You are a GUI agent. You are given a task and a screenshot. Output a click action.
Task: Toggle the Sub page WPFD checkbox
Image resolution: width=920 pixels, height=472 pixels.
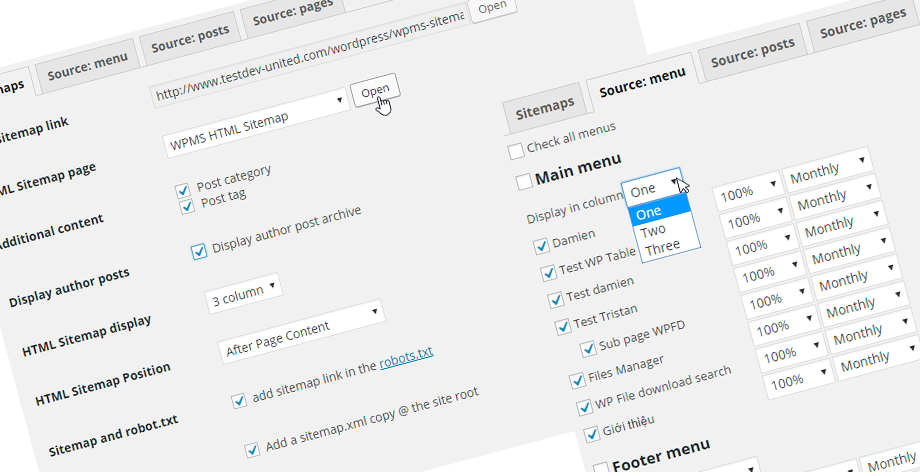coord(588,350)
